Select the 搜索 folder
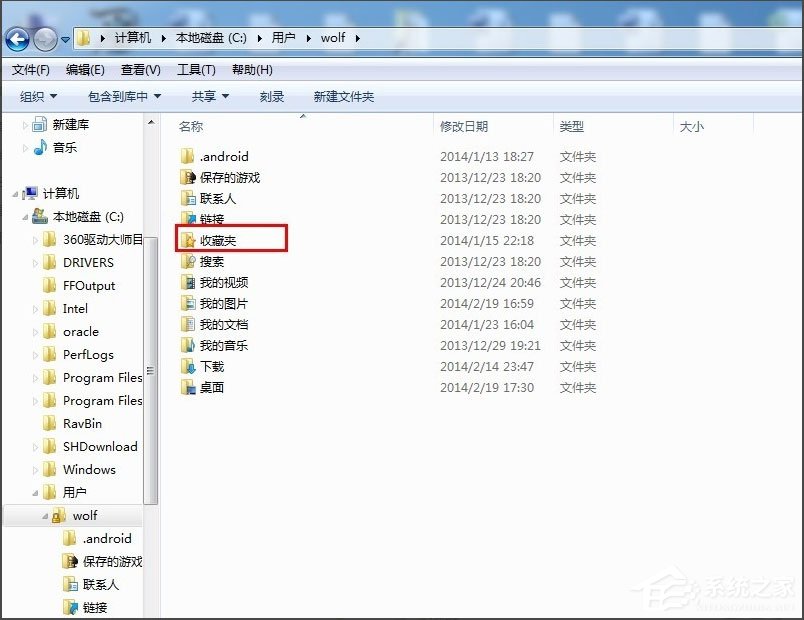The height and width of the screenshot is (620, 804). 207,261
